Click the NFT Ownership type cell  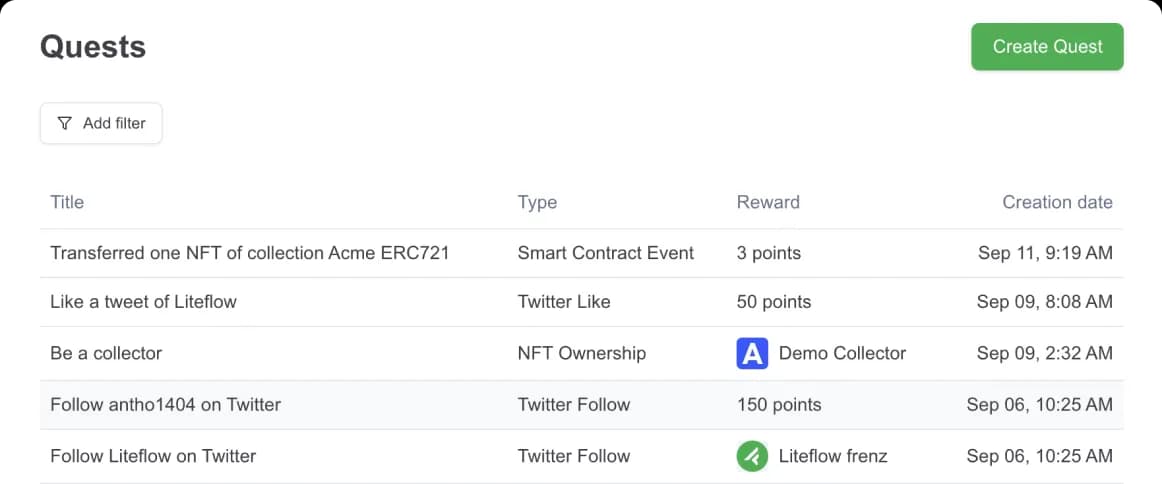582,353
